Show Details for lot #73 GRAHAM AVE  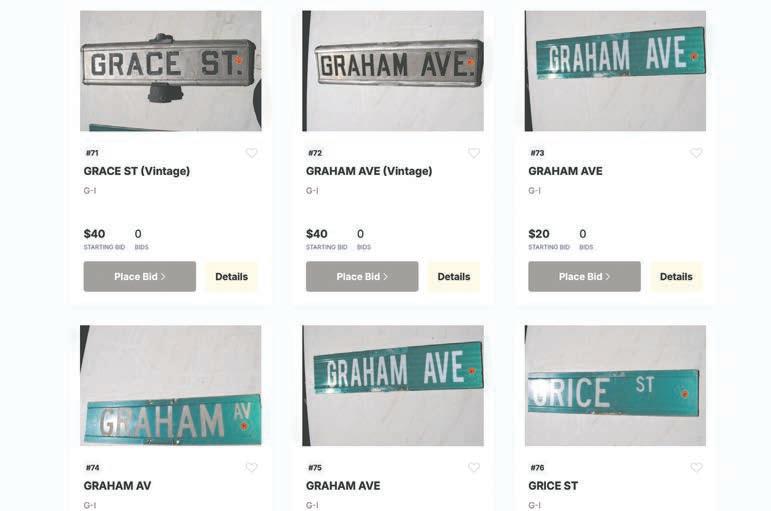click(676, 276)
